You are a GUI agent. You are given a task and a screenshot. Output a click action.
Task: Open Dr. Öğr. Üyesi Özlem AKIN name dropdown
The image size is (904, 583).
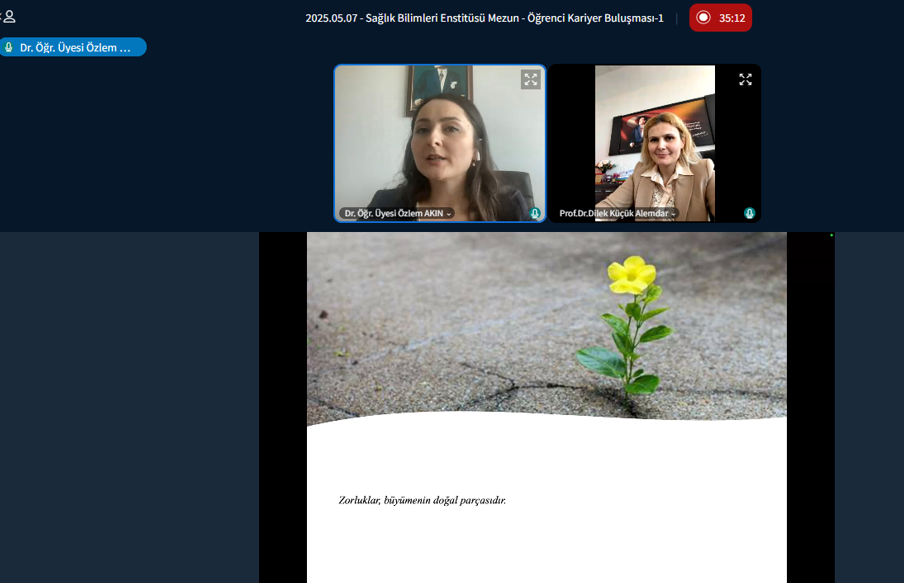(398, 213)
